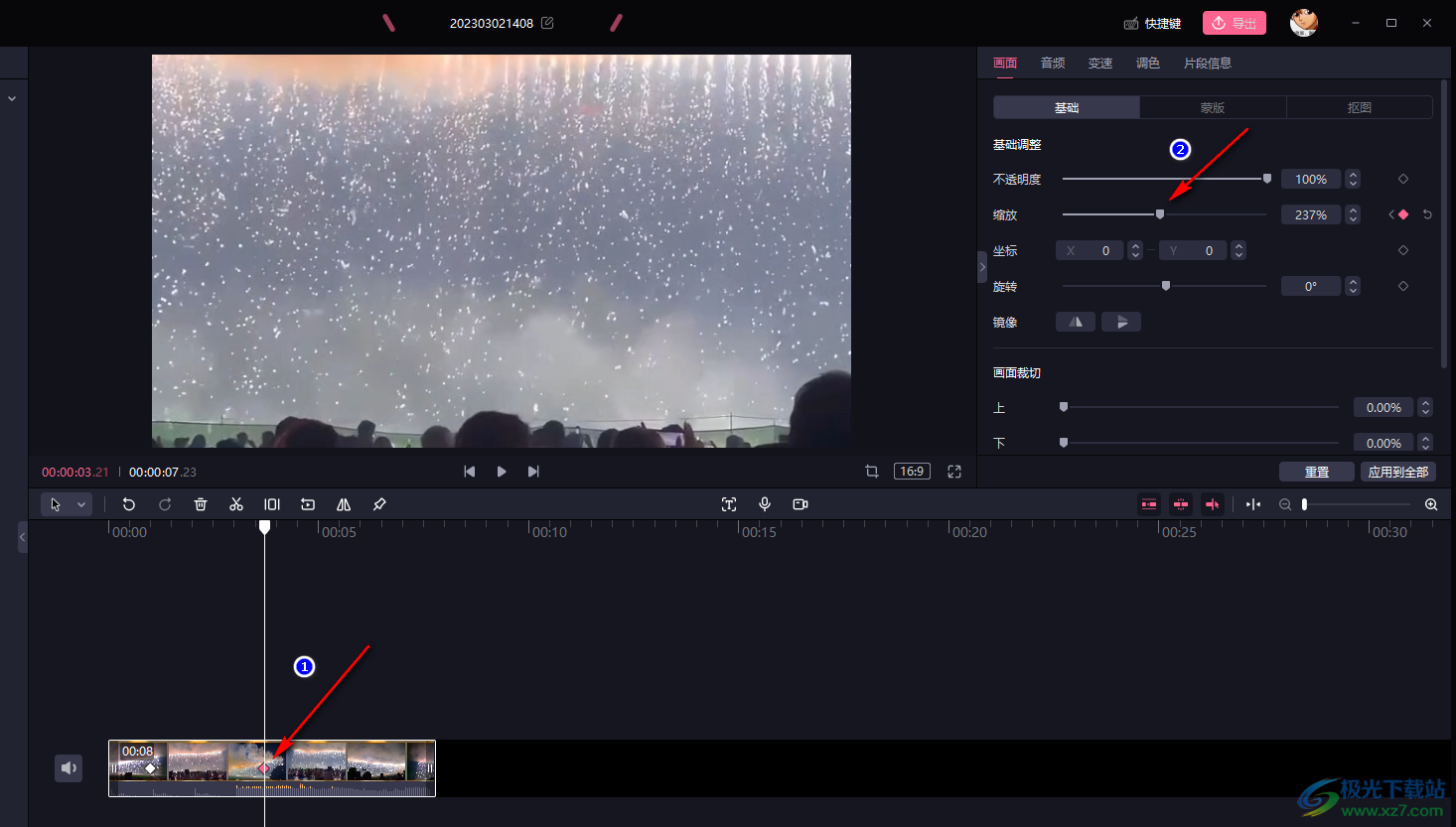Image resolution: width=1456 pixels, height=827 pixels.
Task: Toggle the red 缩放 keyframe diamond
Action: point(1403,214)
